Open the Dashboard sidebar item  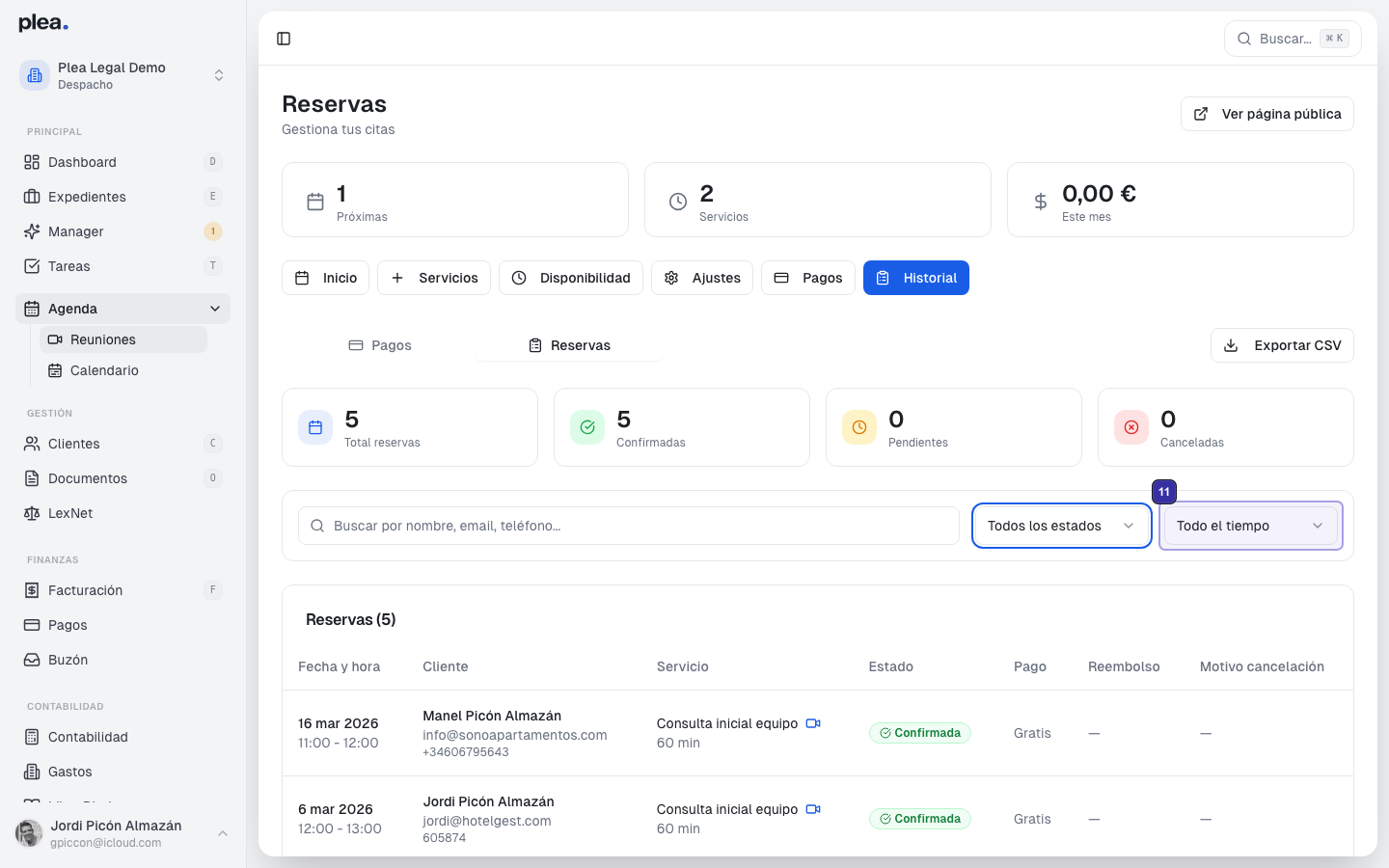click(x=123, y=162)
